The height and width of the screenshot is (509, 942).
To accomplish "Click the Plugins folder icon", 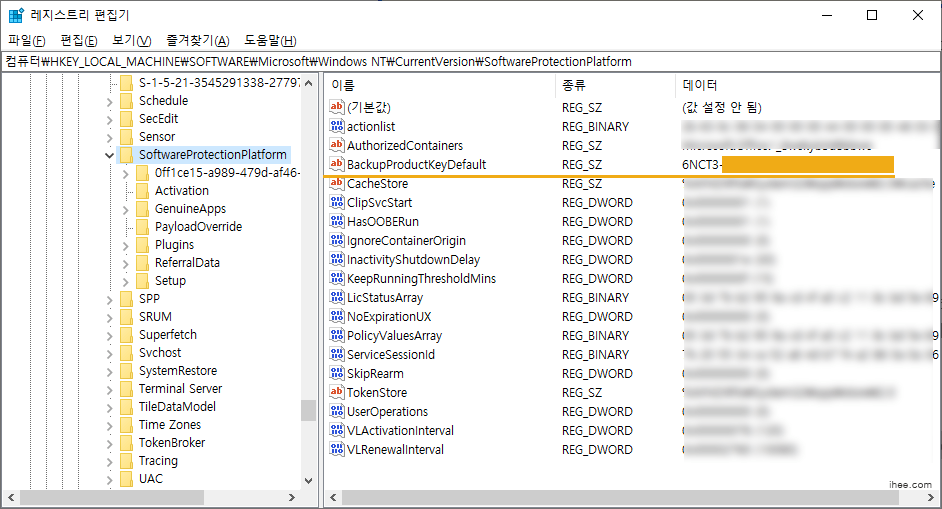I will tap(142, 245).
